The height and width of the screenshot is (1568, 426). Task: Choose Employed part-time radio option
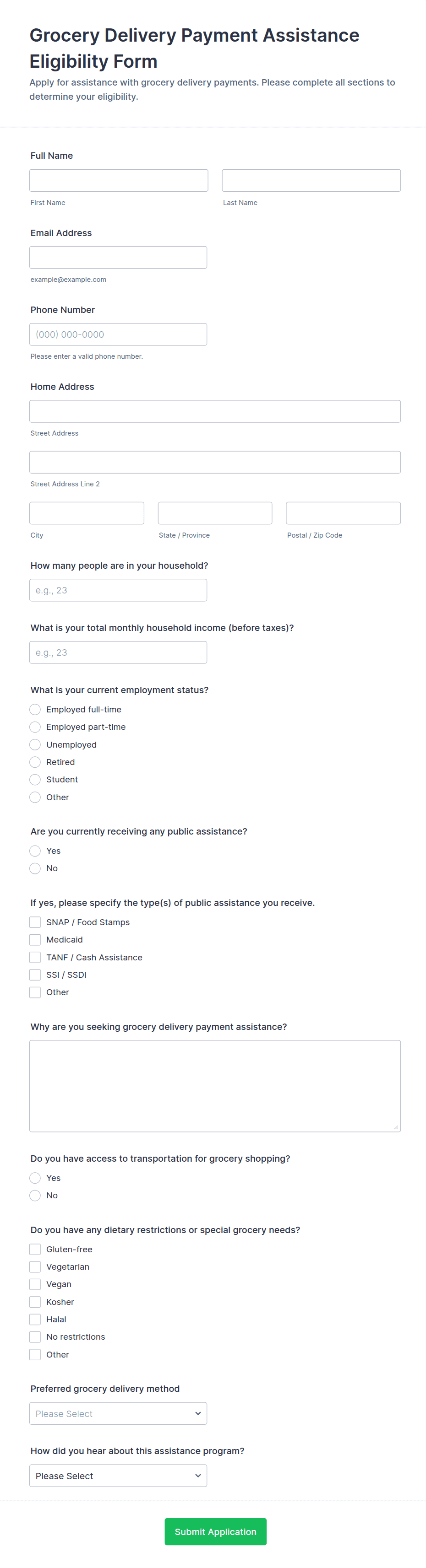pyautogui.click(x=35, y=727)
